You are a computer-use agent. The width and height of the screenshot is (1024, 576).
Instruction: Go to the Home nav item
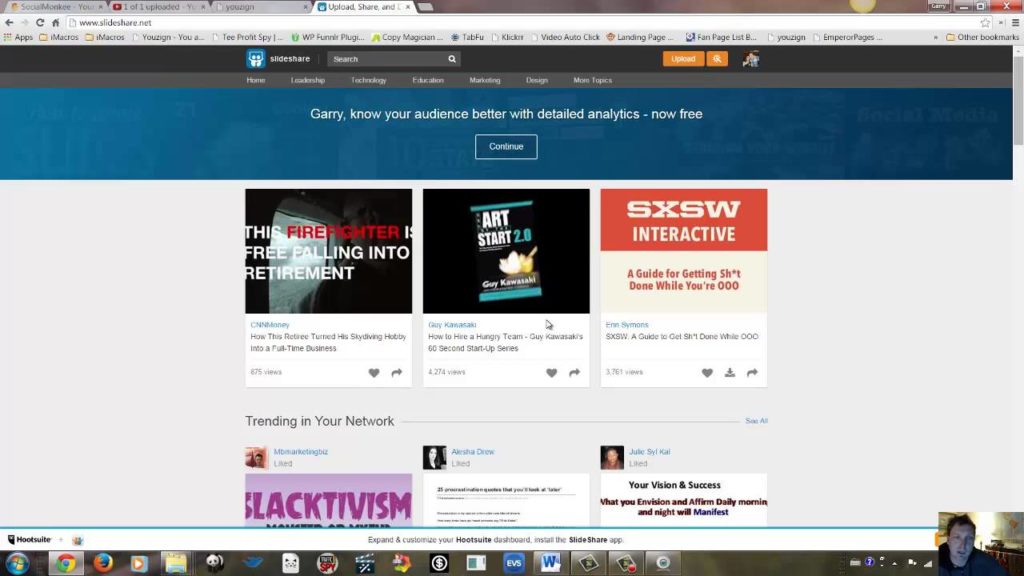(255, 80)
